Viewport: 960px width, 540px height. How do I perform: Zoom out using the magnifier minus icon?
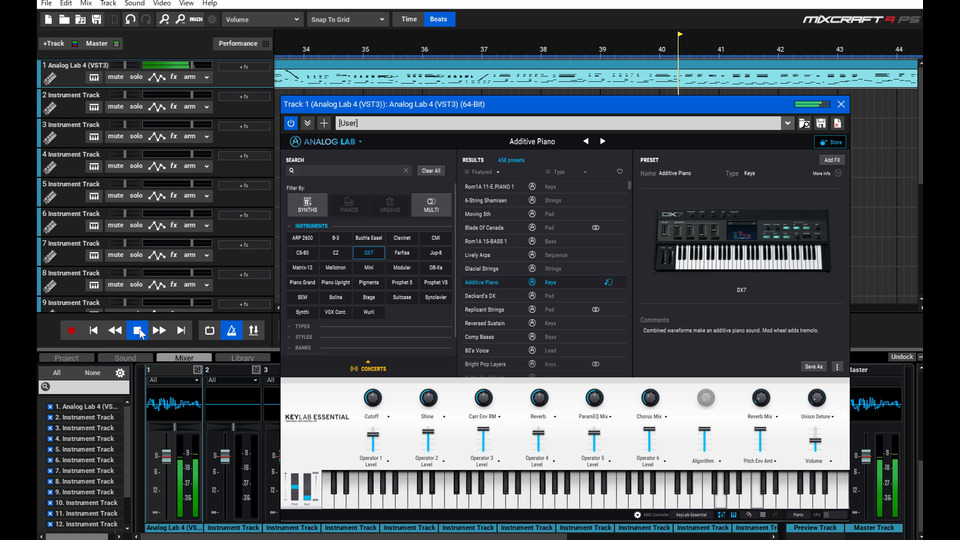click(180, 20)
